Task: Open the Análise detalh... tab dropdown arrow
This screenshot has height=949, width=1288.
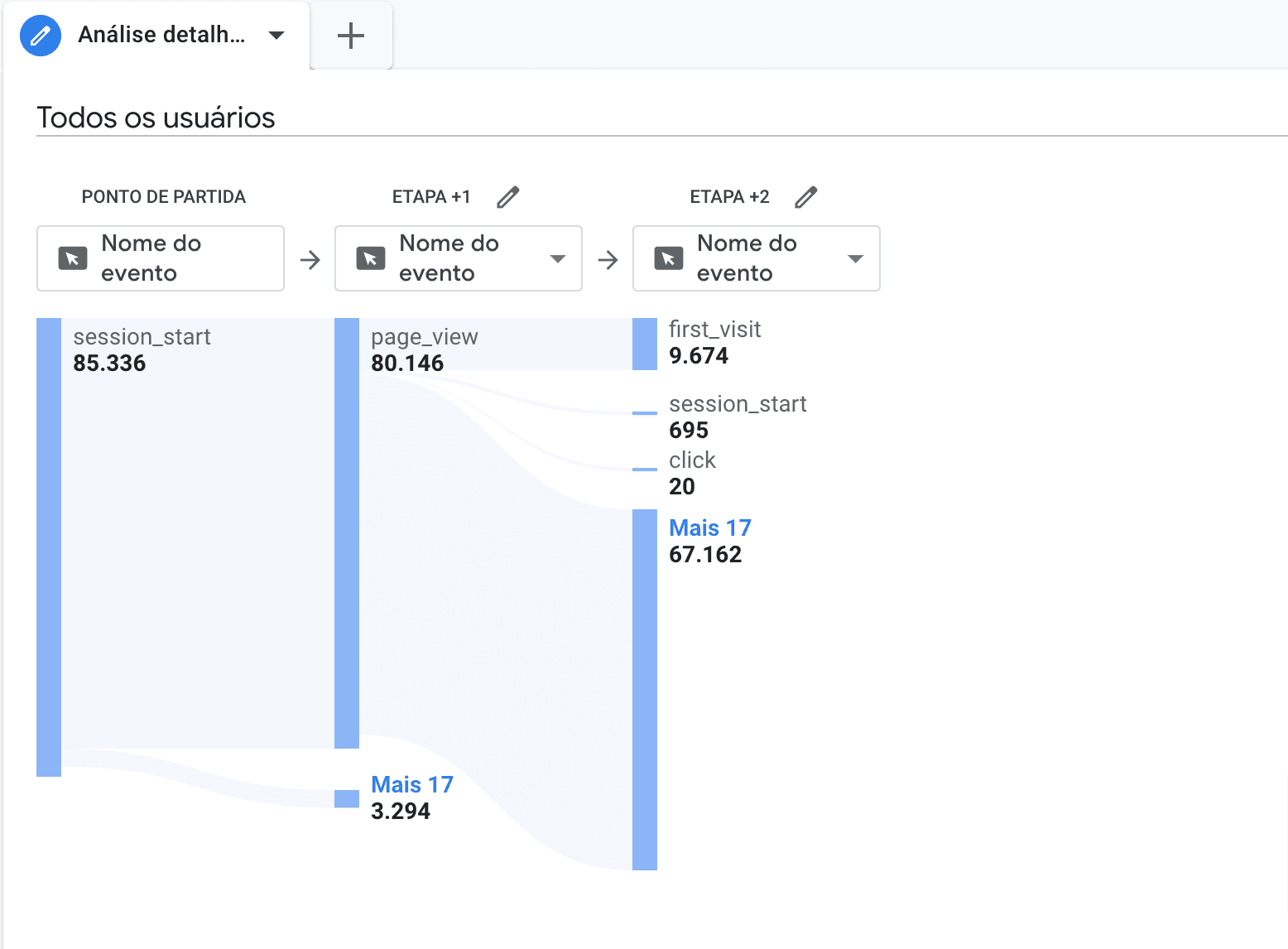Action: tap(276, 36)
